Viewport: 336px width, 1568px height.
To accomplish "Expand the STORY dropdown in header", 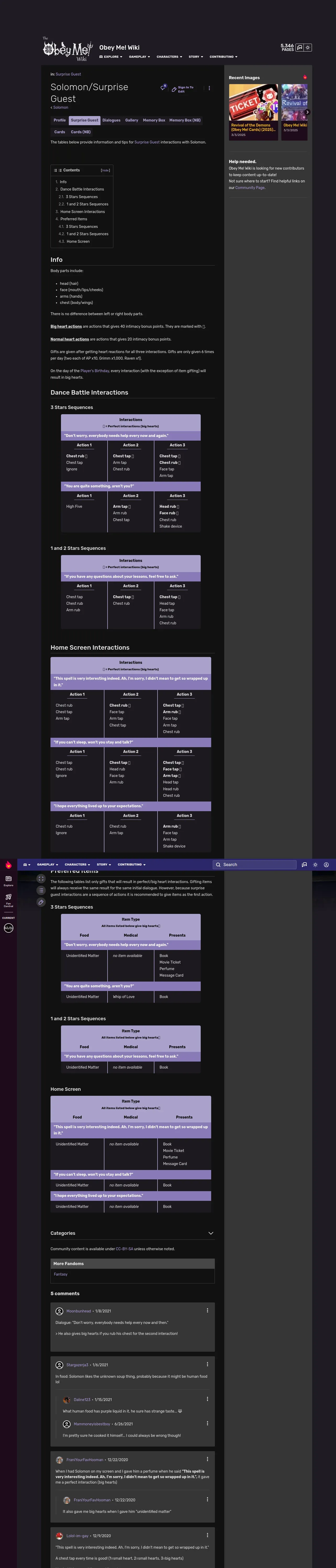I will click(x=196, y=57).
